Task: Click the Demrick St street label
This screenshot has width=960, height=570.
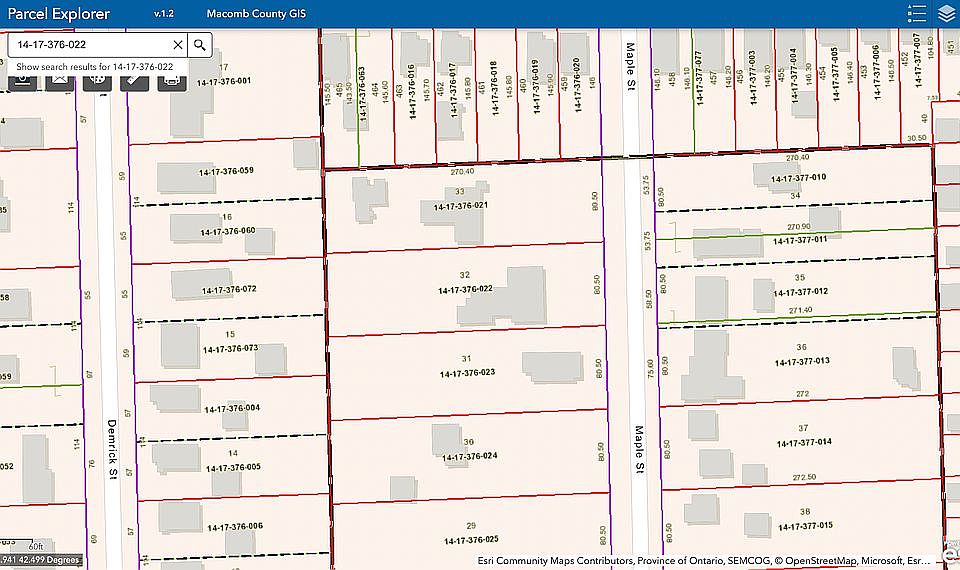Action: click(x=112, y=449)
